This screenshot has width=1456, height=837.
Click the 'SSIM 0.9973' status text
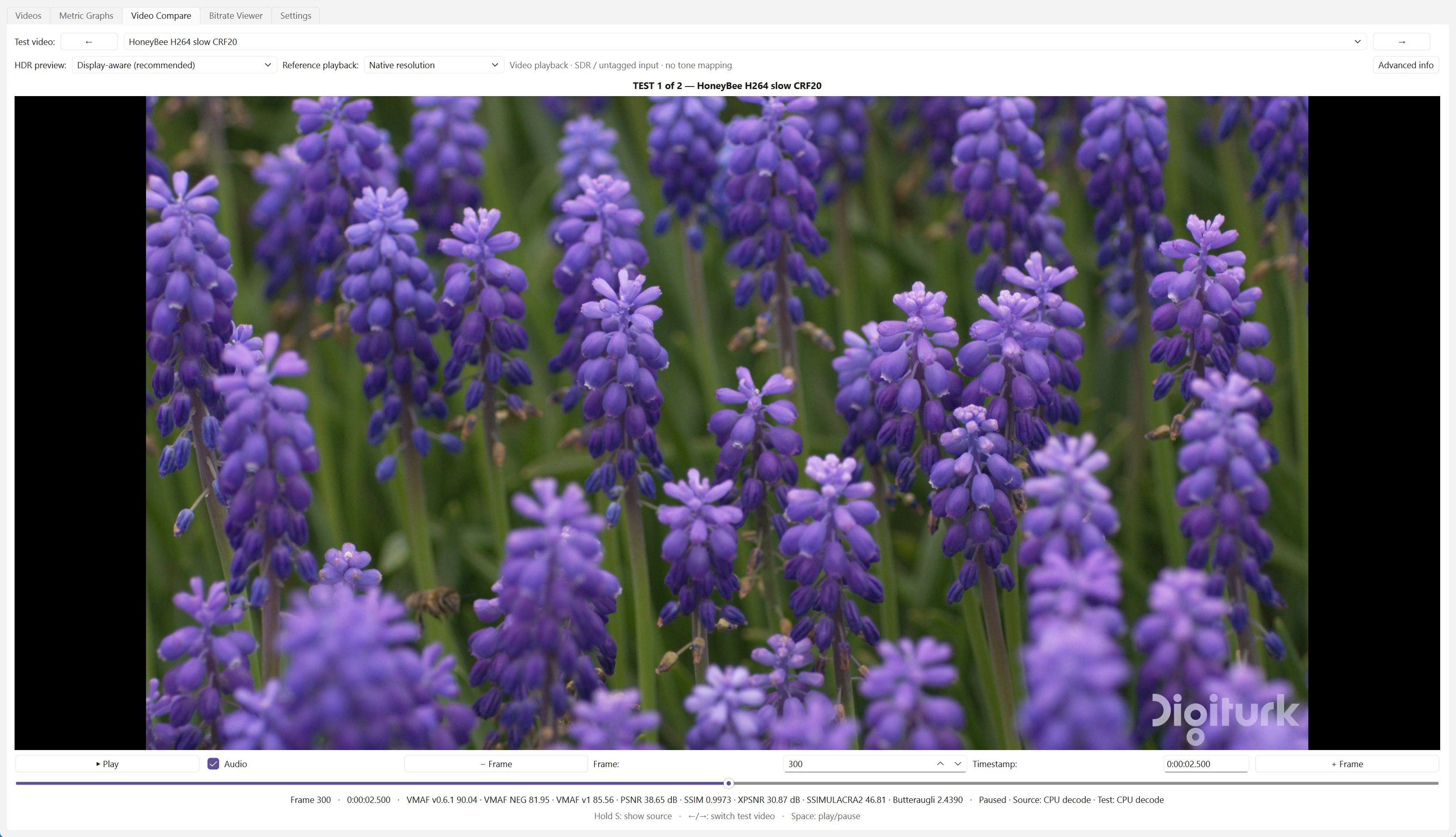[708, 800]
